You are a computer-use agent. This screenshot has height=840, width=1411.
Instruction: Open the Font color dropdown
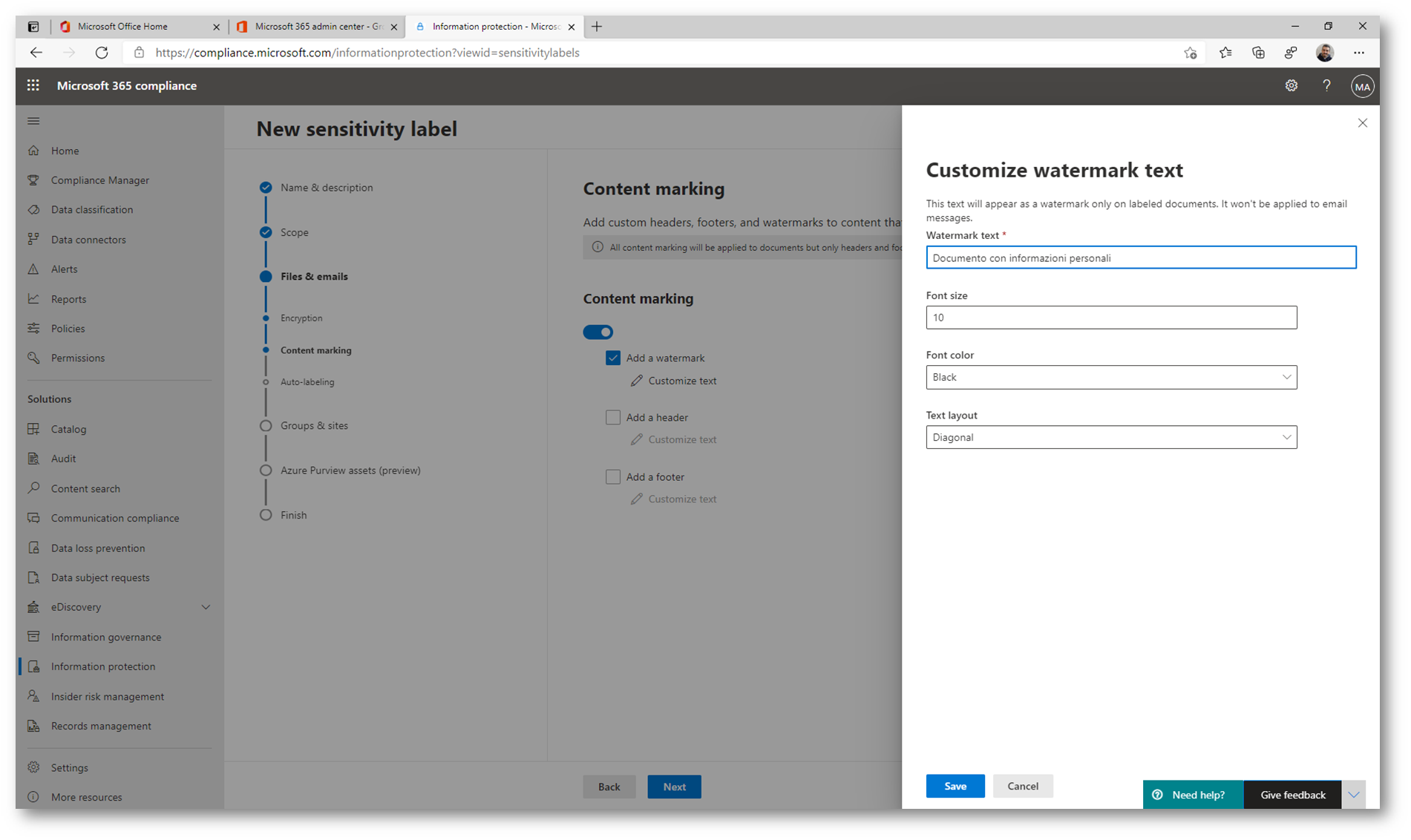point(1110,377)
